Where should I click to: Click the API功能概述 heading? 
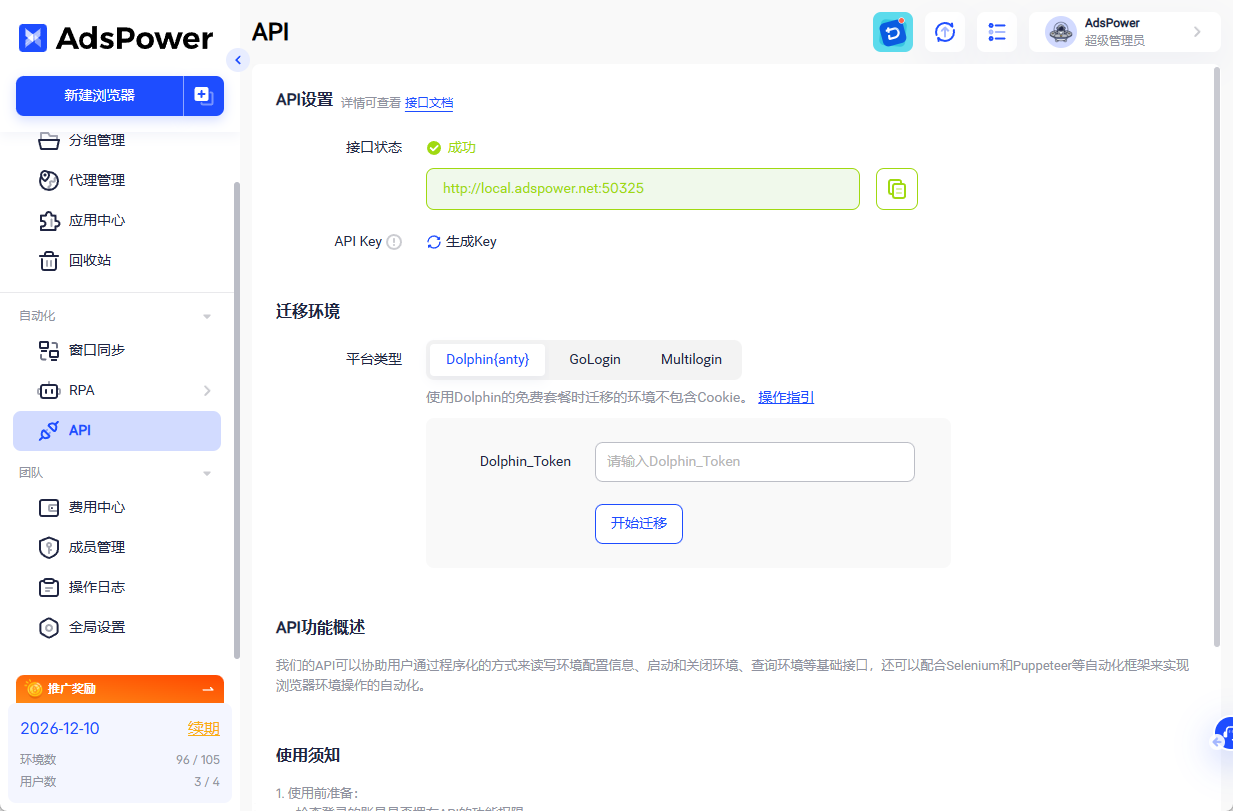click(x=320, y=628)
